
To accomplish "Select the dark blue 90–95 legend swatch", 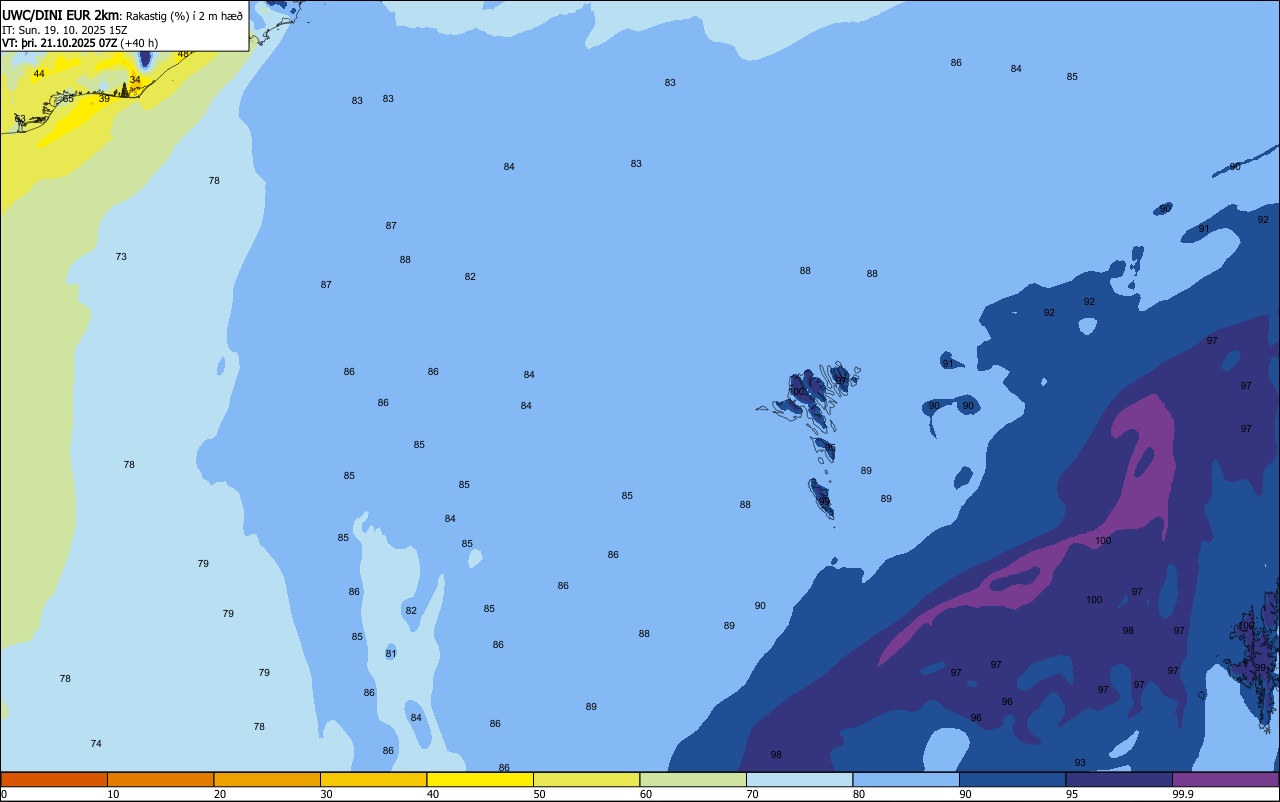I will coord(1012,779).
